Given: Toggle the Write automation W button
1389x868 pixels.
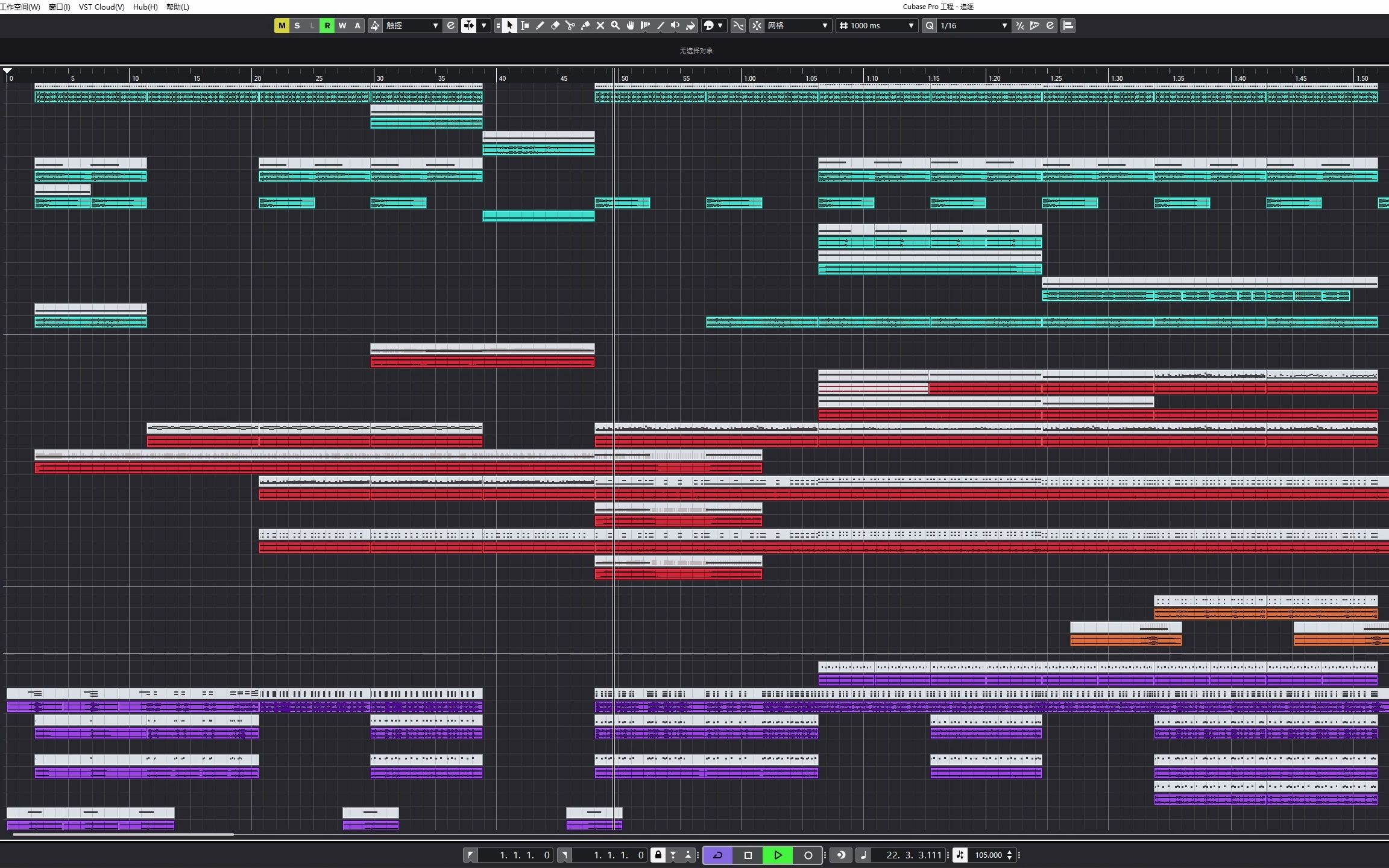Looking at the screenshot, I should coord(342,25).
